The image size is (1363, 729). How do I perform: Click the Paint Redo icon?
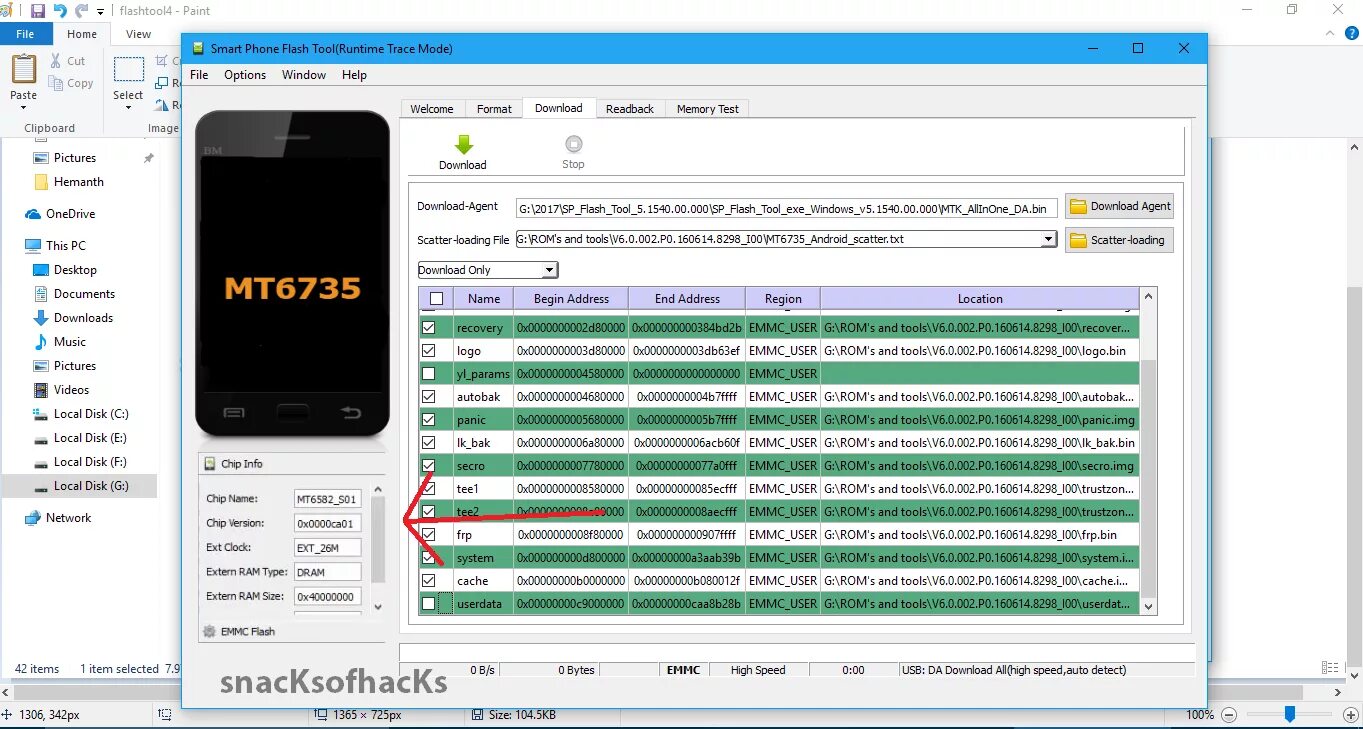tap(81, 11)
